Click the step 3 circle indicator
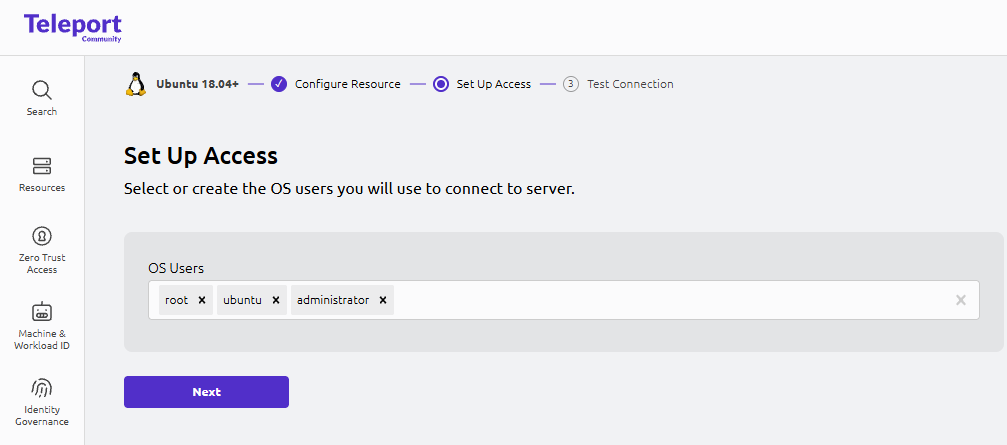Image resolution: width=1007 pixels, height=445 pixels. coord(571,84)
